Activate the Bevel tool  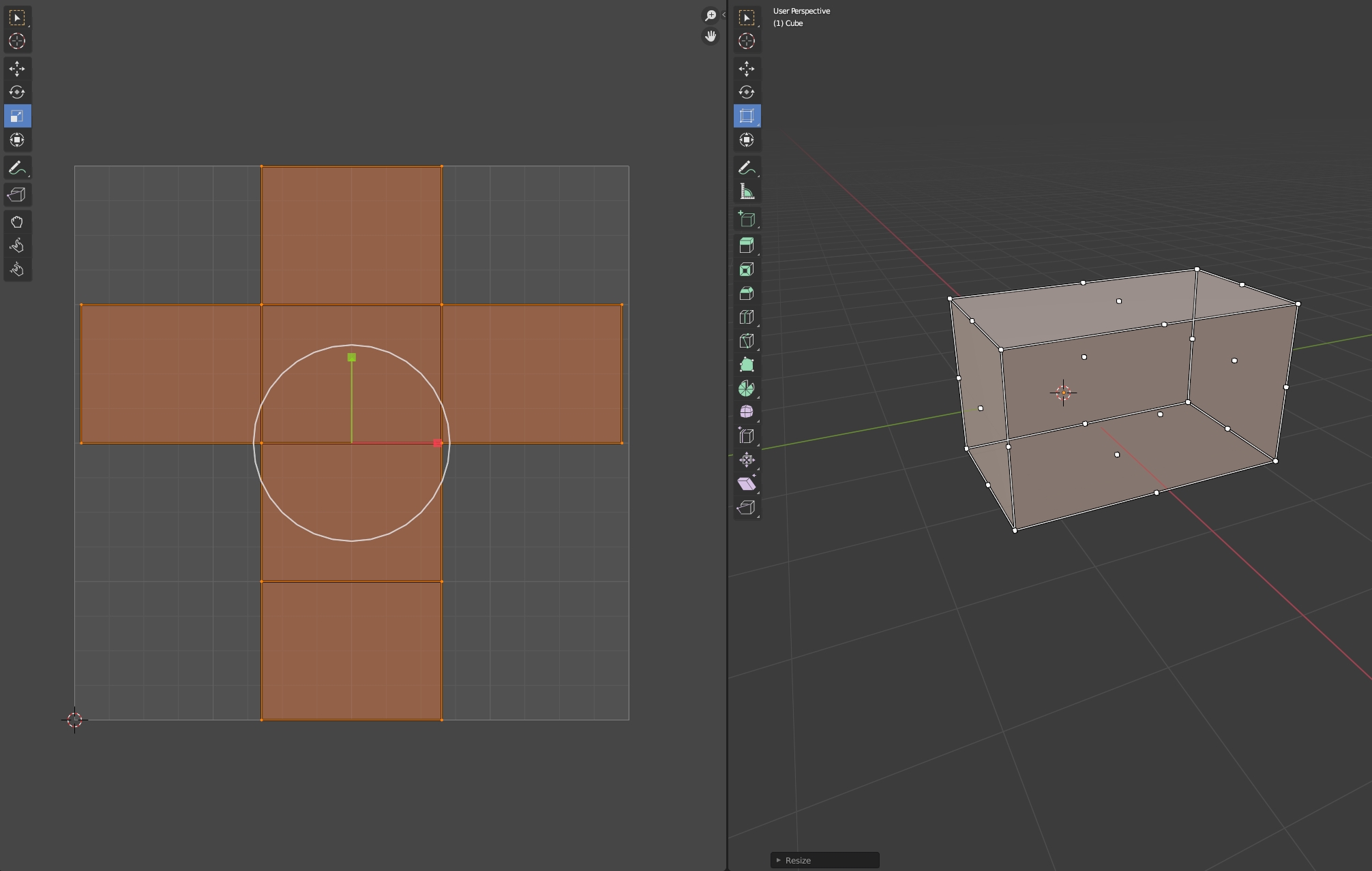click(x=747, y=293)
